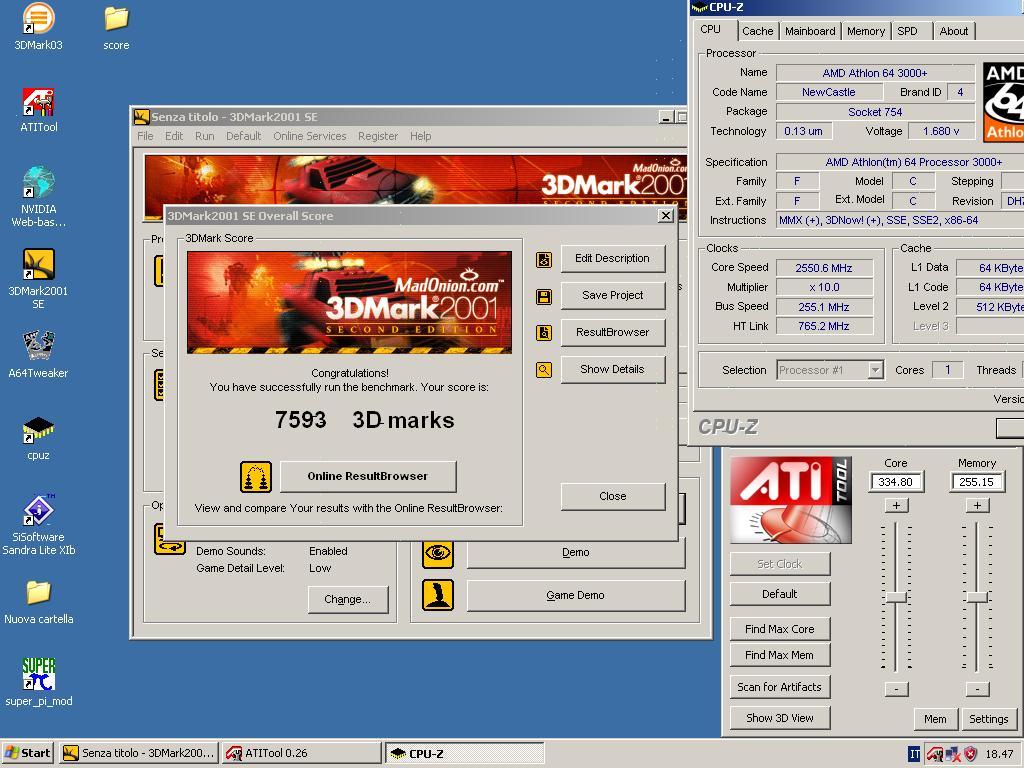1024x768 pixels.
Task: Click the ATI Tool logo image
Action: pos(791,500)
